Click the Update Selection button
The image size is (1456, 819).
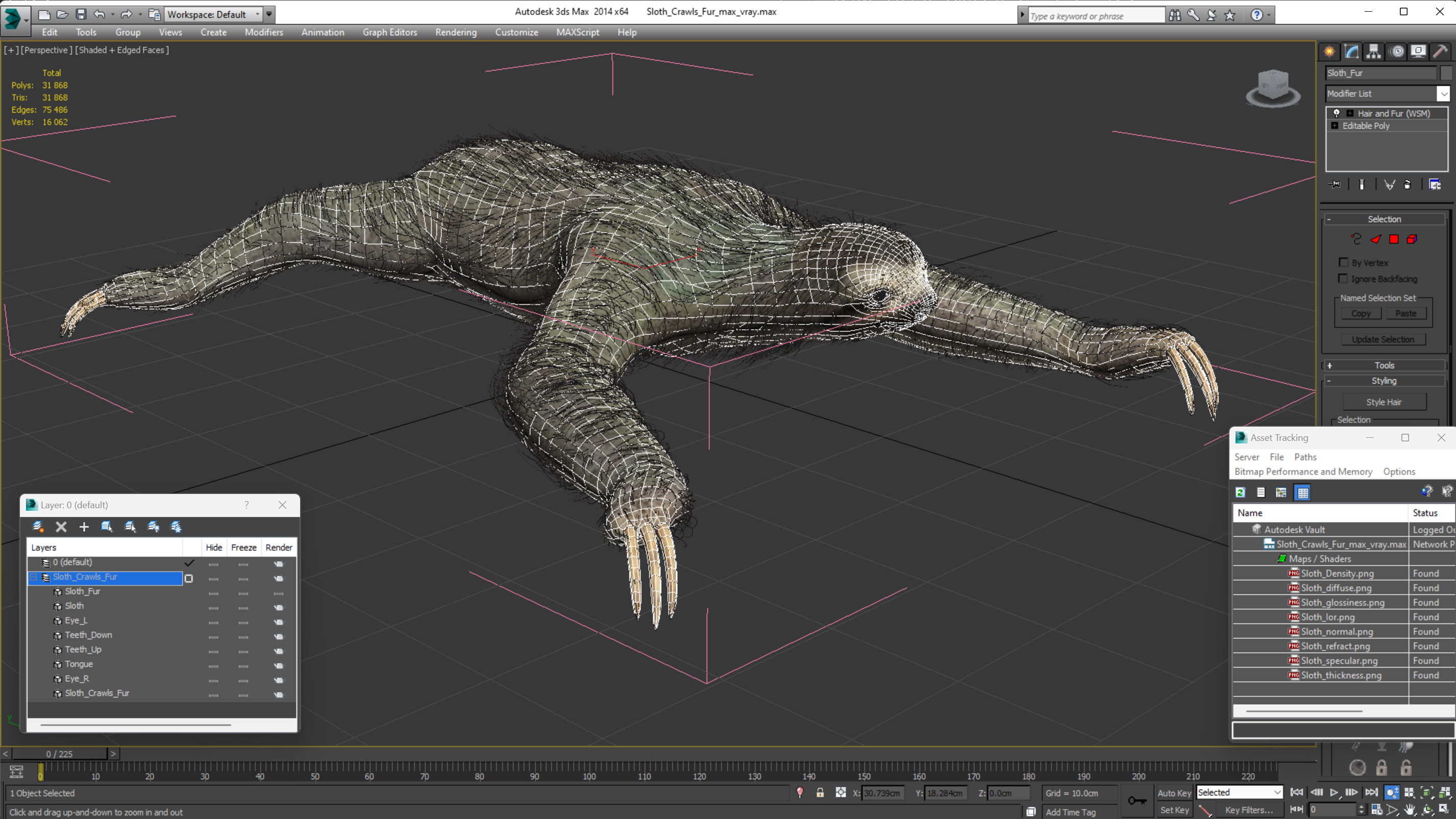pos(1383,339)
